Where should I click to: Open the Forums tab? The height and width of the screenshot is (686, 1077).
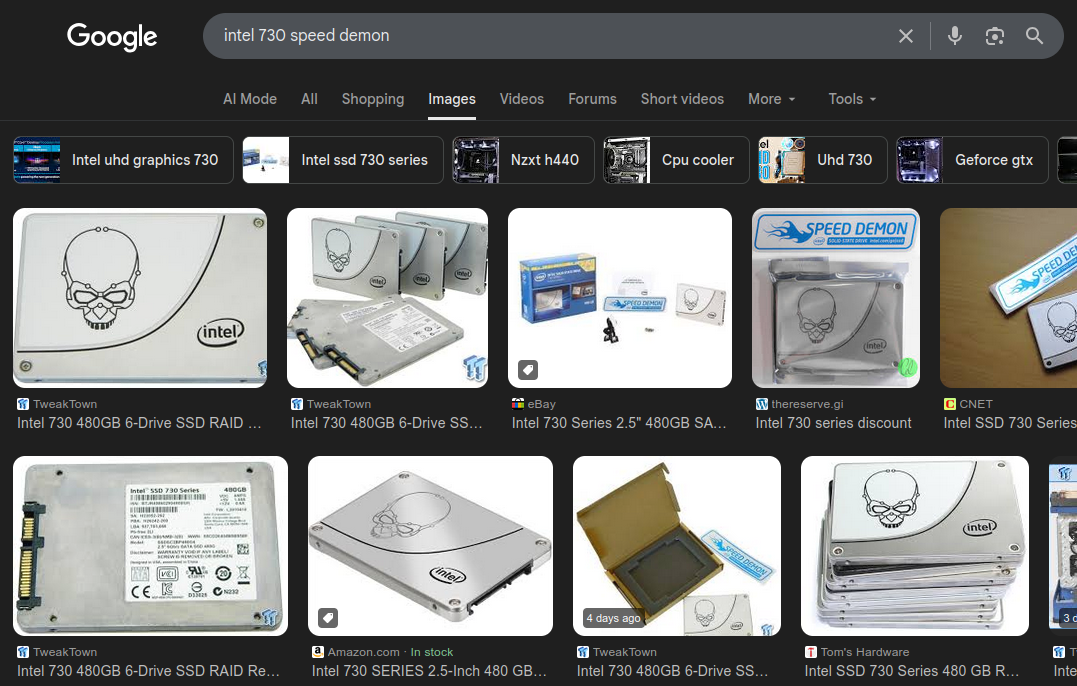click(x=592, y=99)
